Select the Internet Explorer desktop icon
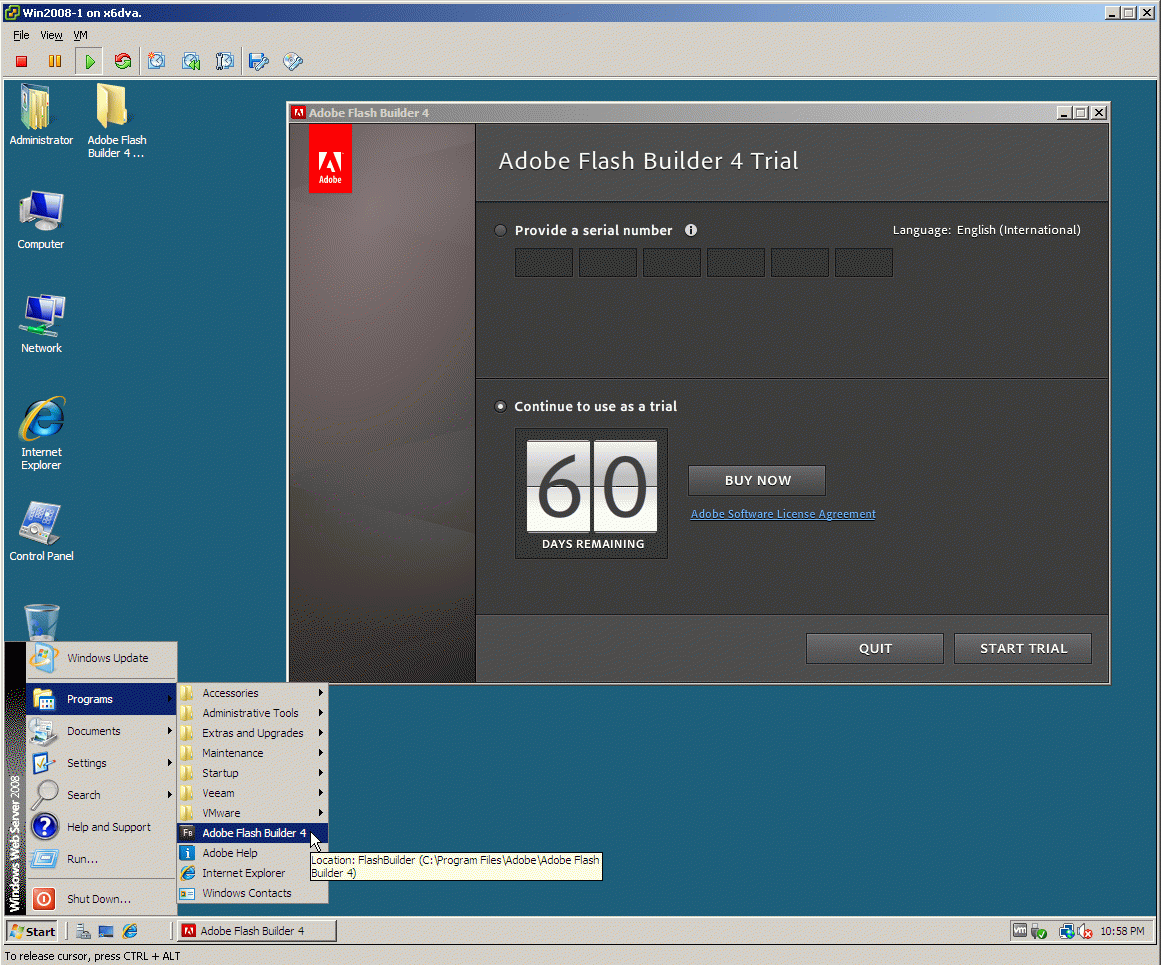The width and height of the screenshot is (1161, 965). (x=41, y=434)
